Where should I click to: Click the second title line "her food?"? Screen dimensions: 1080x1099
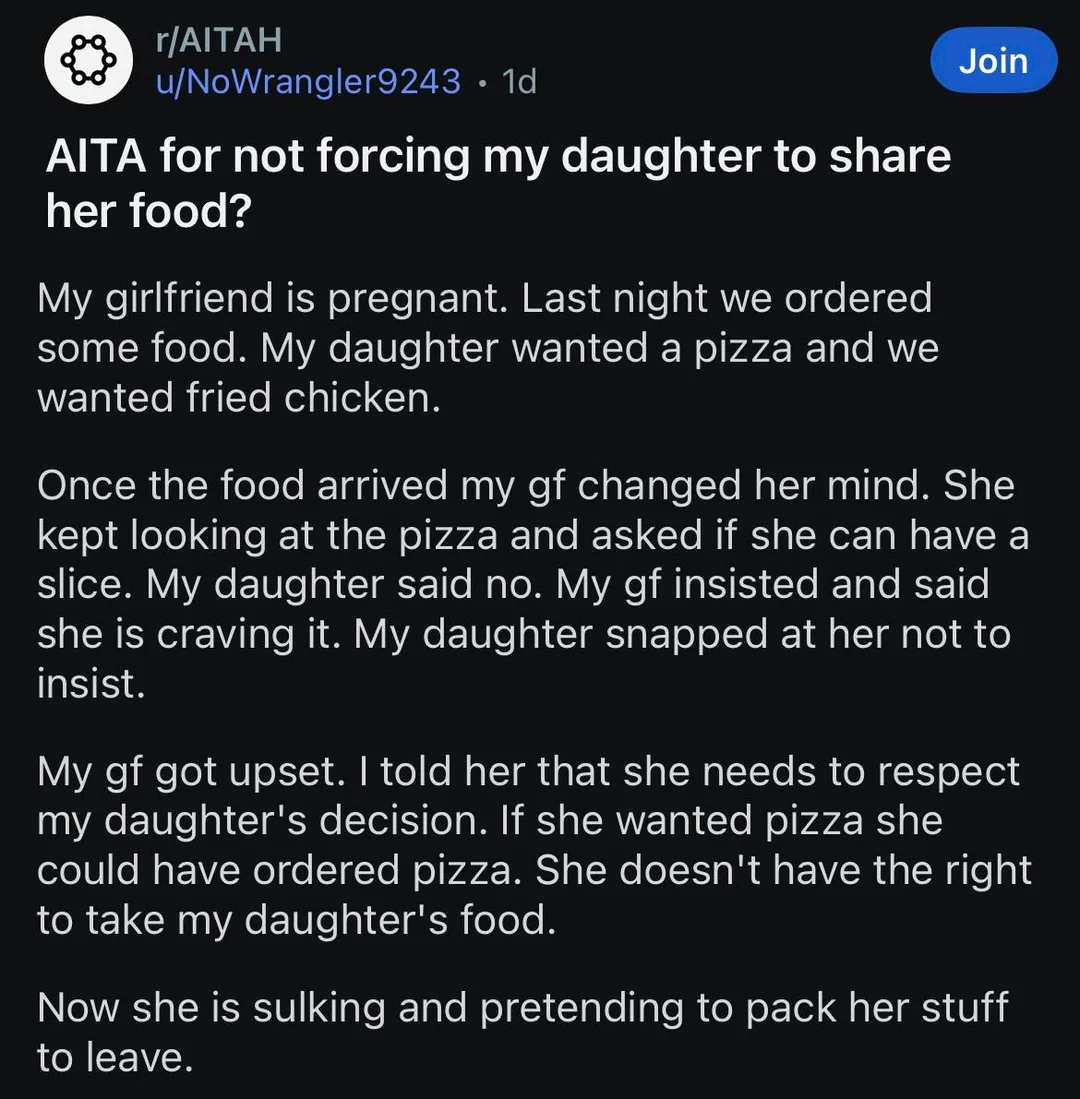click(x=149, y=210)
